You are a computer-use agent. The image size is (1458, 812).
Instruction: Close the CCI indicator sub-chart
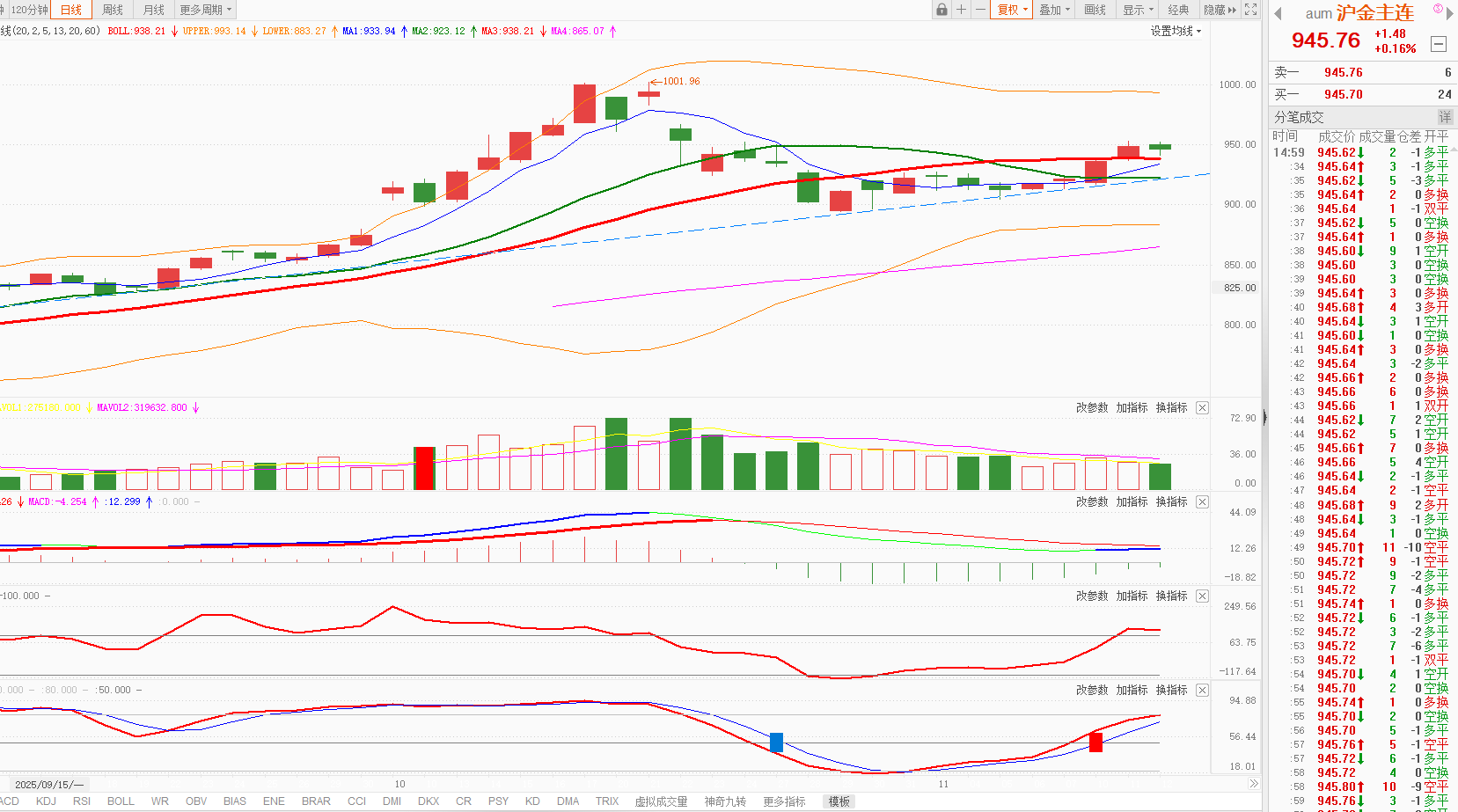(x=1203, y=596)
